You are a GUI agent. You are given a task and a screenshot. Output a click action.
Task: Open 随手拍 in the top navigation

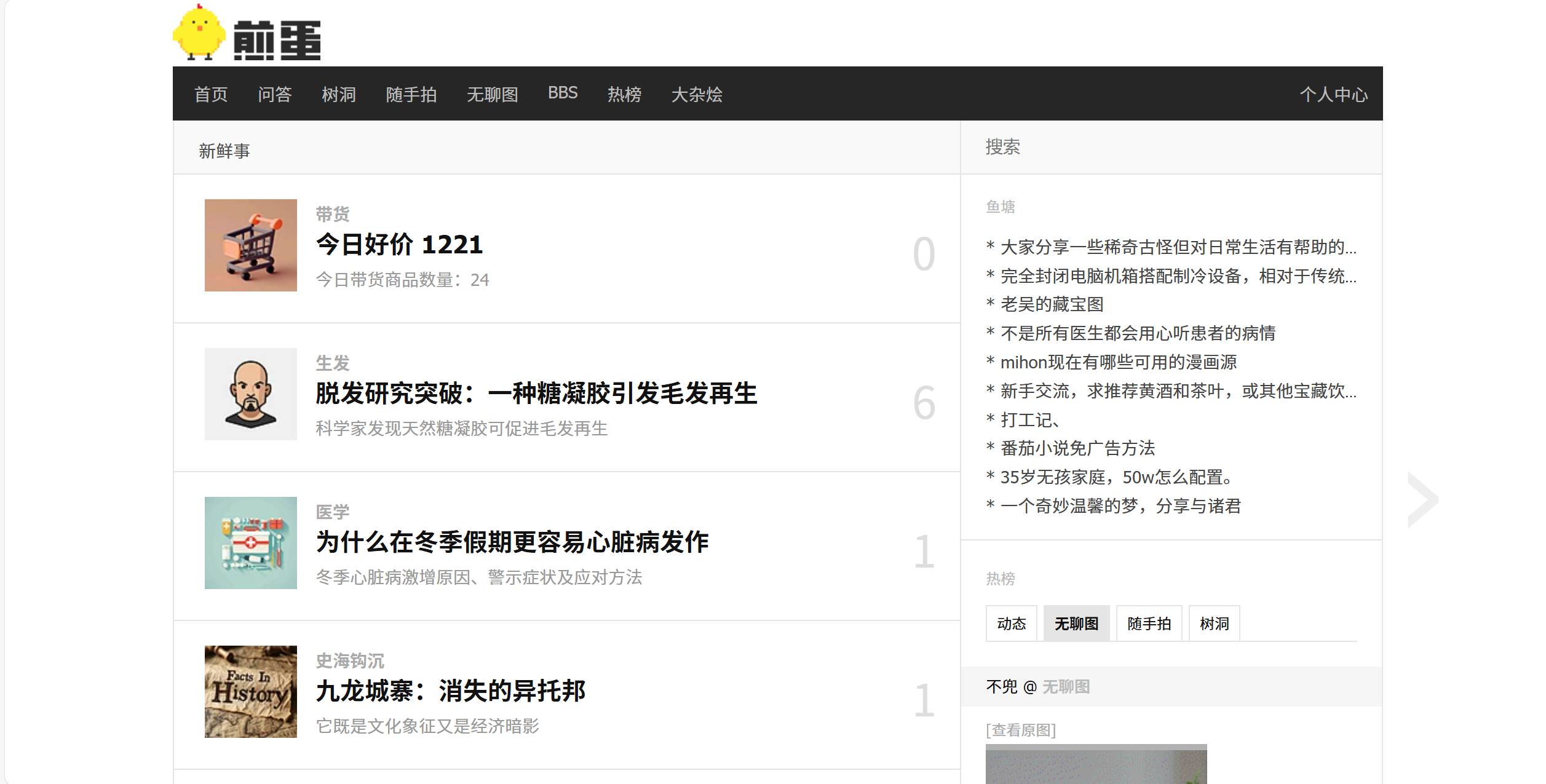pos(411,94)
